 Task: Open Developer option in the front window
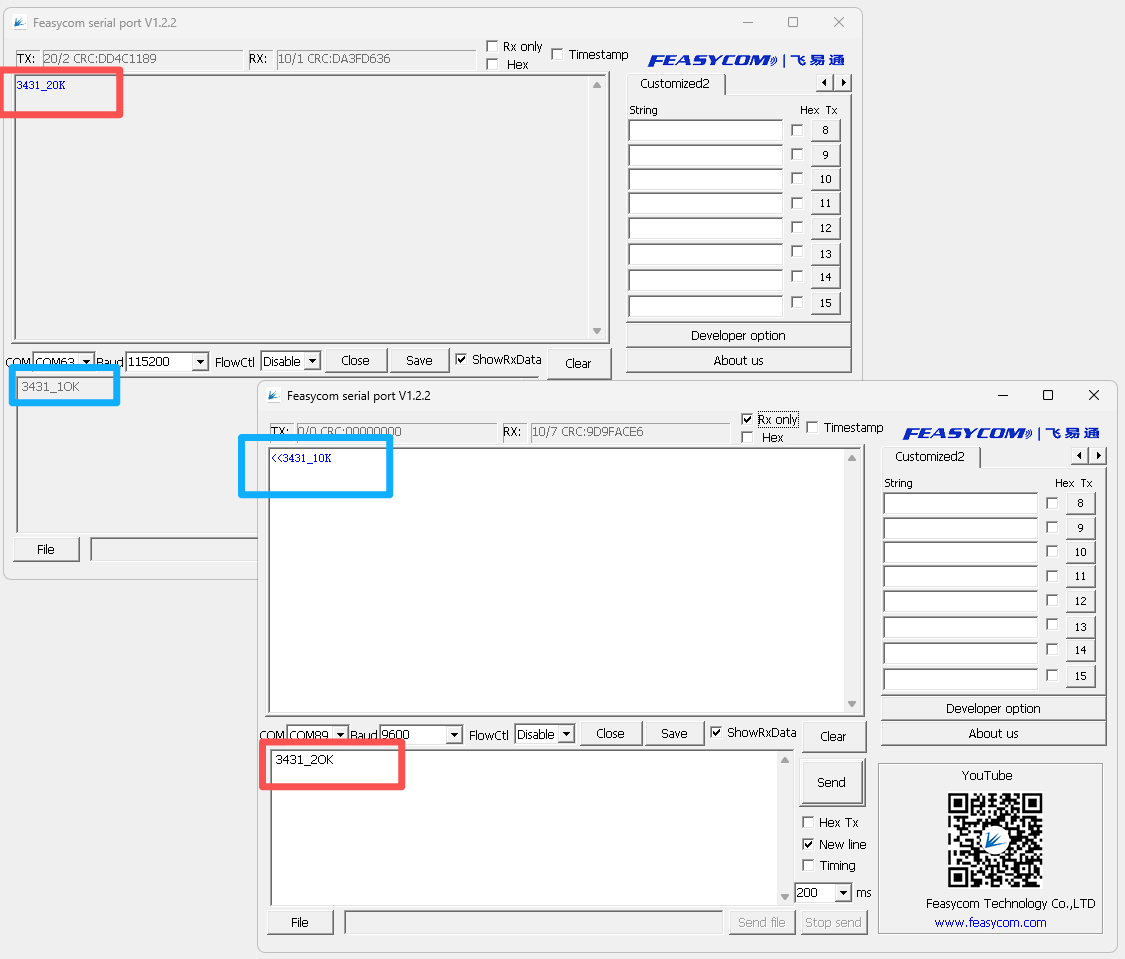992,708
